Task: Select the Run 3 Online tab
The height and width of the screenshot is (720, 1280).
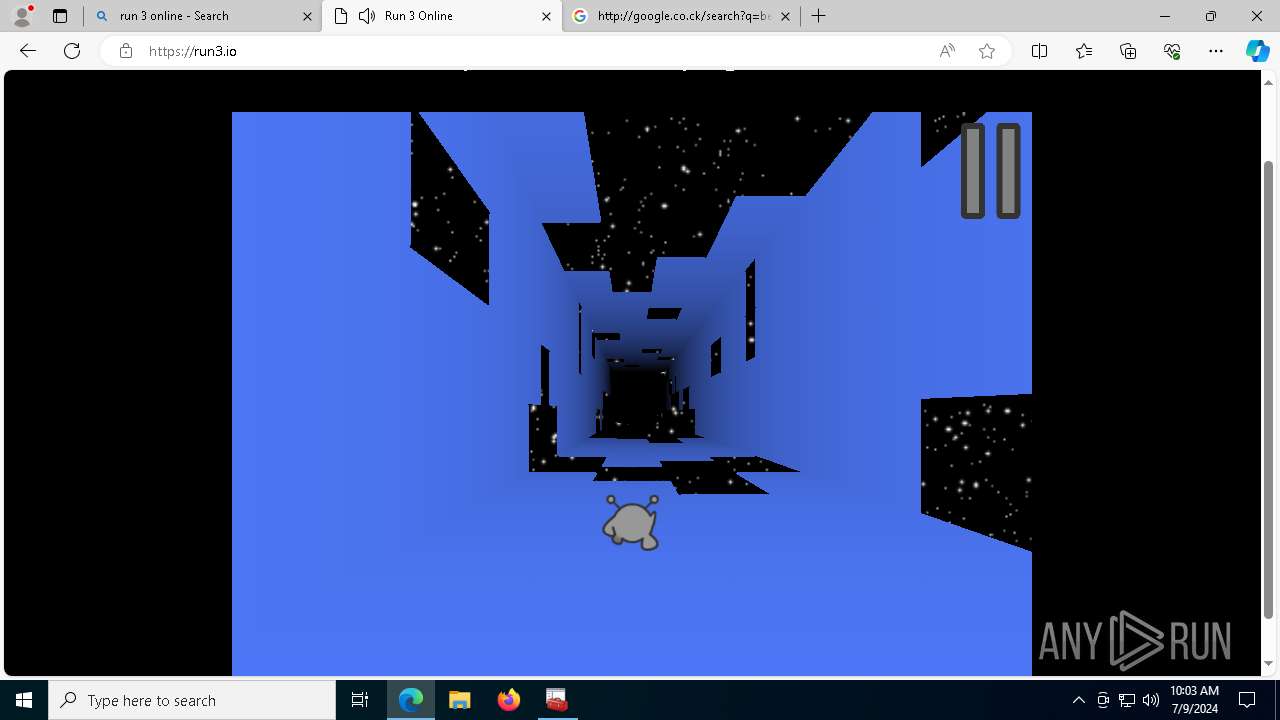Action: [x=441, y=16]
